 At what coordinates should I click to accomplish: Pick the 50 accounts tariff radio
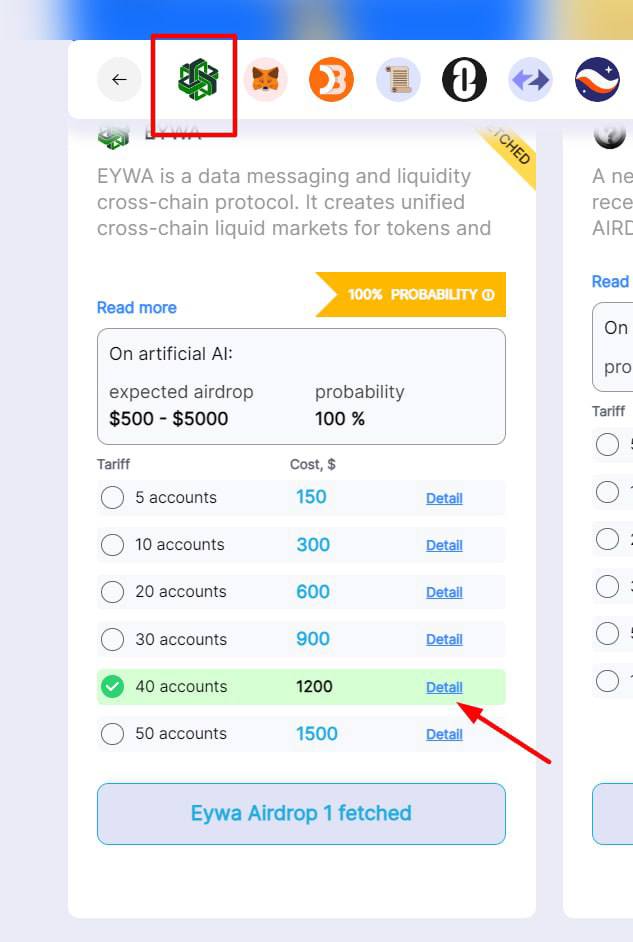point(112,734)
